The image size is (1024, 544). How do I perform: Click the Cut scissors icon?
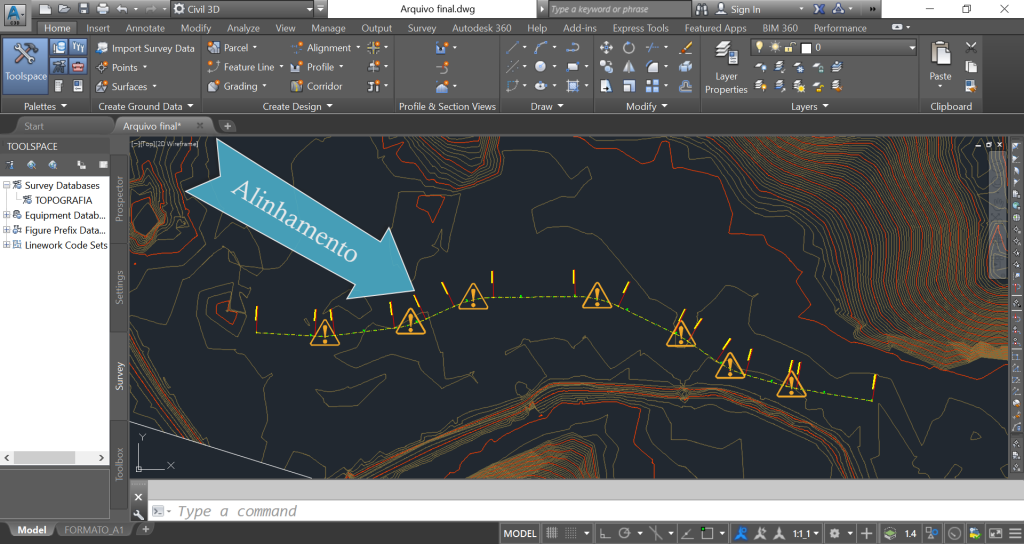click(x=971, y=47)
